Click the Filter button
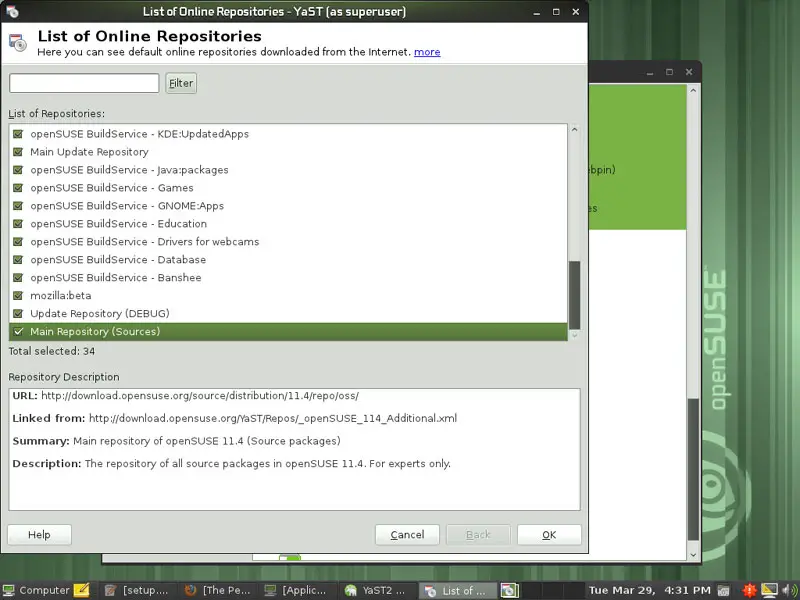 181,83
